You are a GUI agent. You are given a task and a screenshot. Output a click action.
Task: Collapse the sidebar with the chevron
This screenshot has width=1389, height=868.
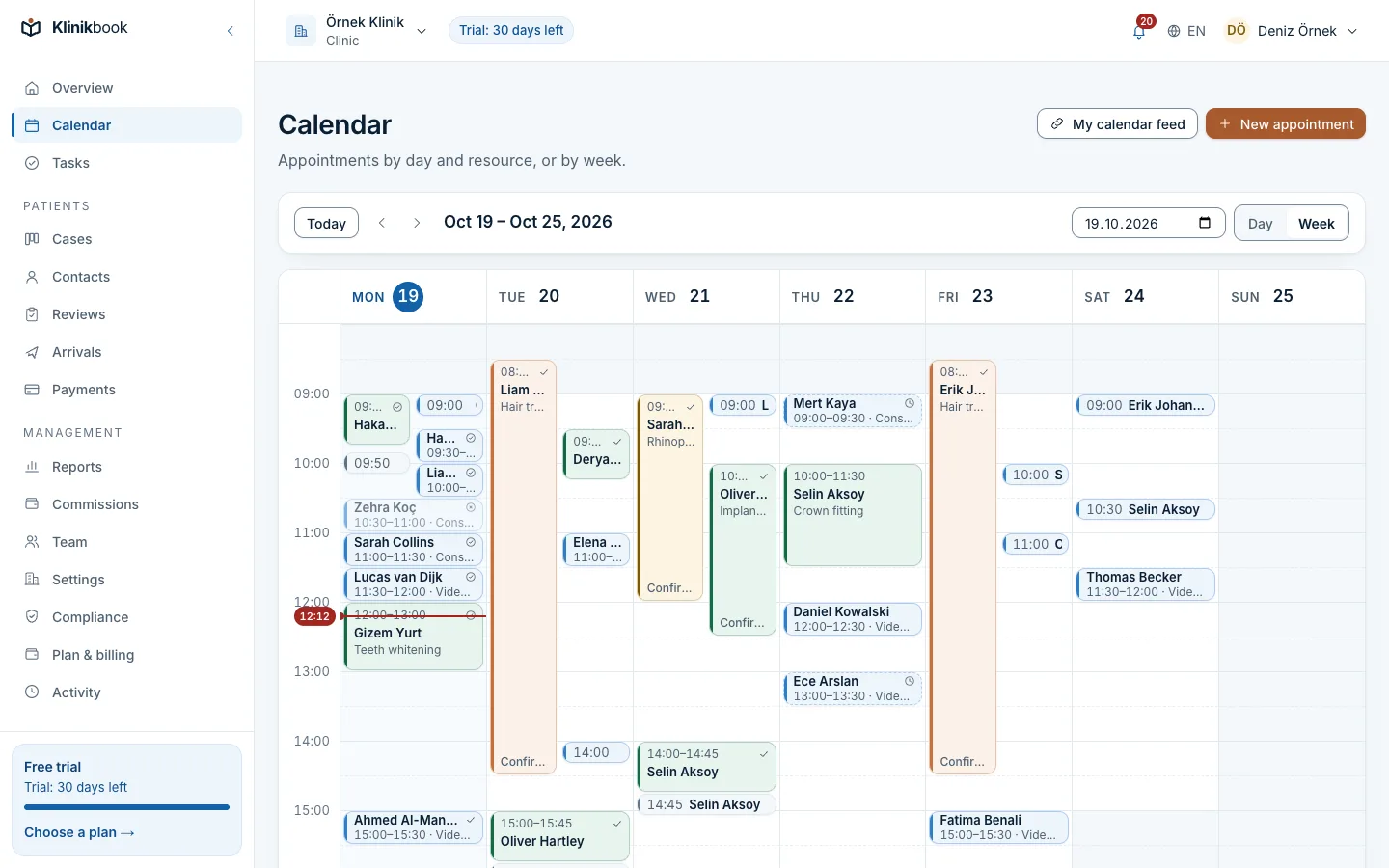click(231, 31)
